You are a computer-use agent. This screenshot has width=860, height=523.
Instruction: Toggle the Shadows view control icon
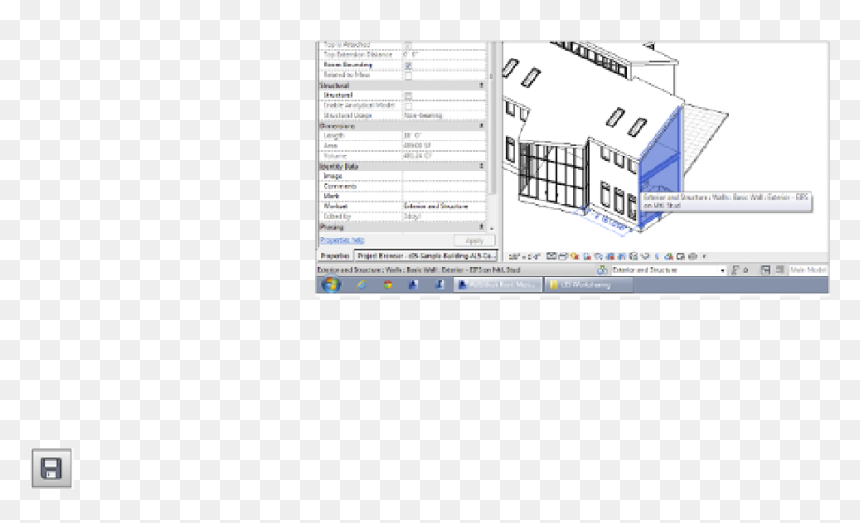pyautogui.click(x=587, y=257)
